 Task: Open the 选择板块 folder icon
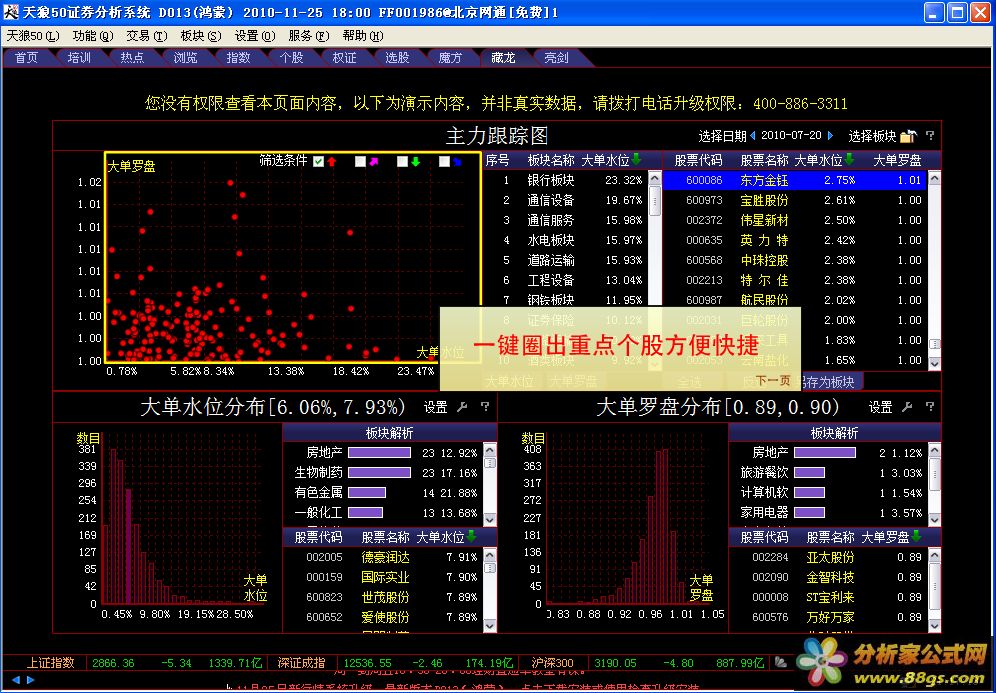(908, 135)
